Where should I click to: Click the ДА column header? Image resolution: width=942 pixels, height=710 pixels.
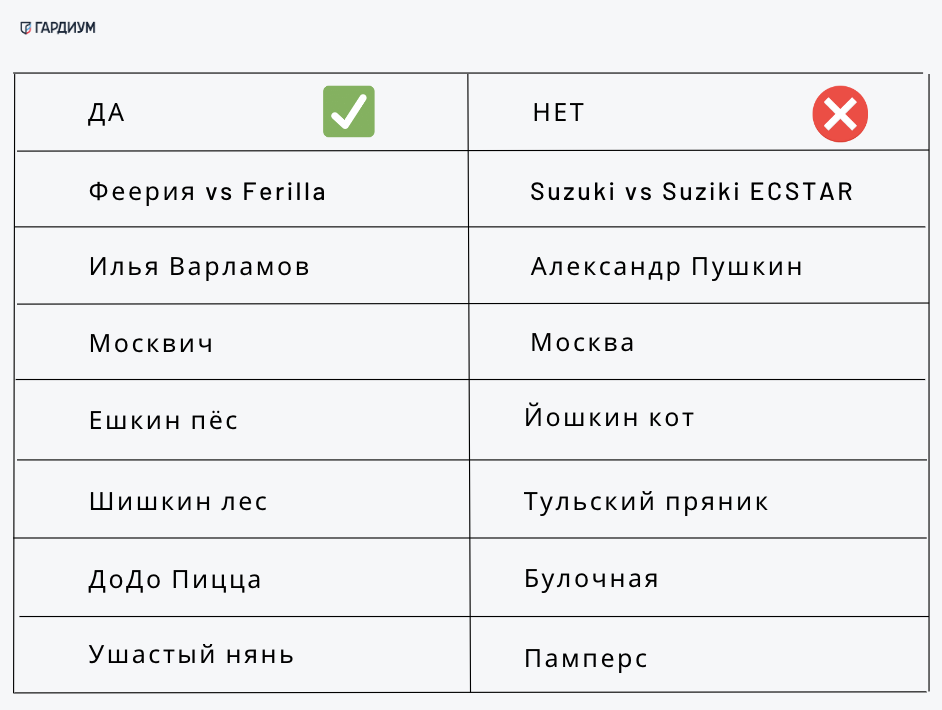106,113
